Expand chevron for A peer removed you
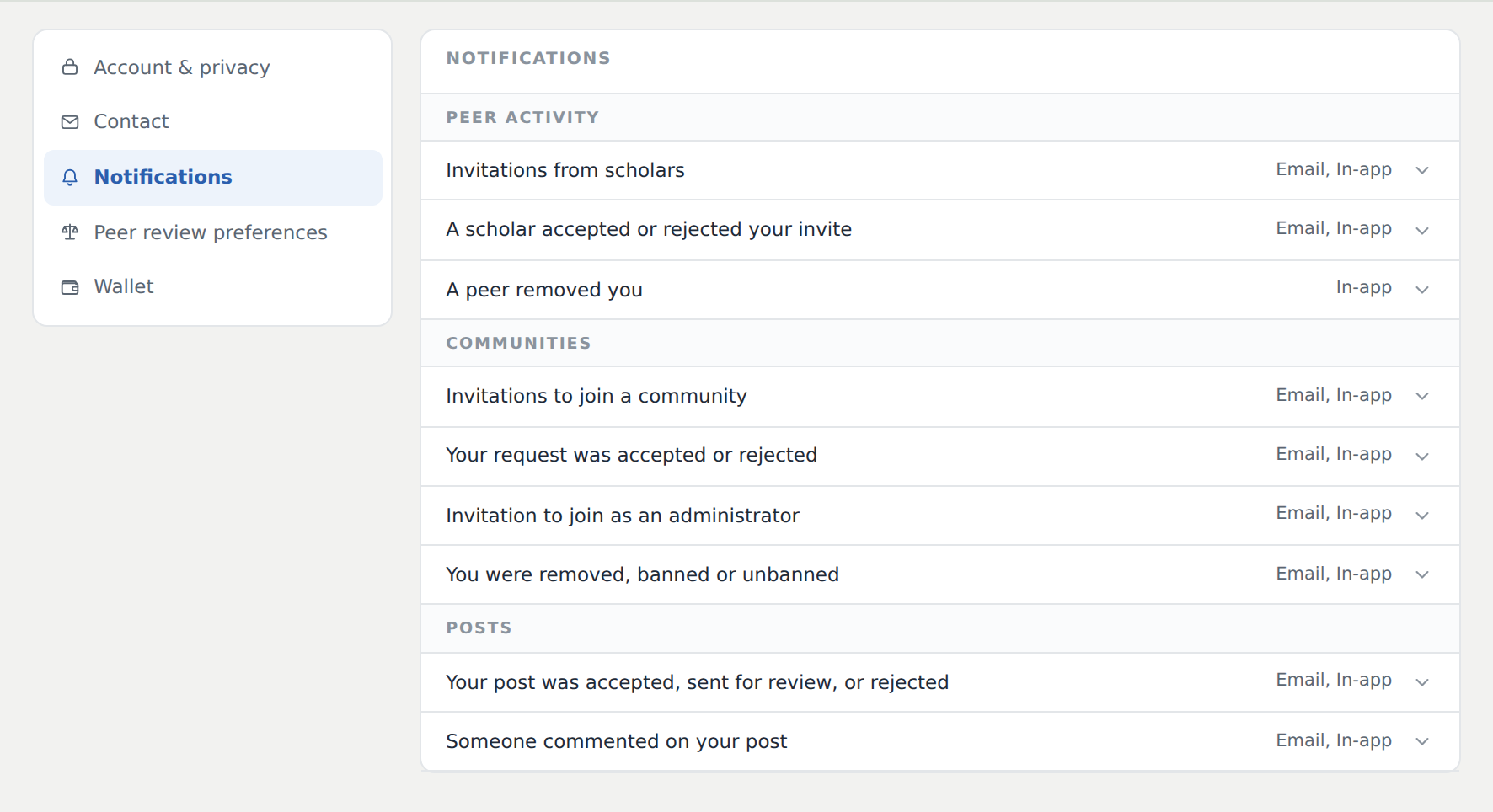 coord(1422,290)
